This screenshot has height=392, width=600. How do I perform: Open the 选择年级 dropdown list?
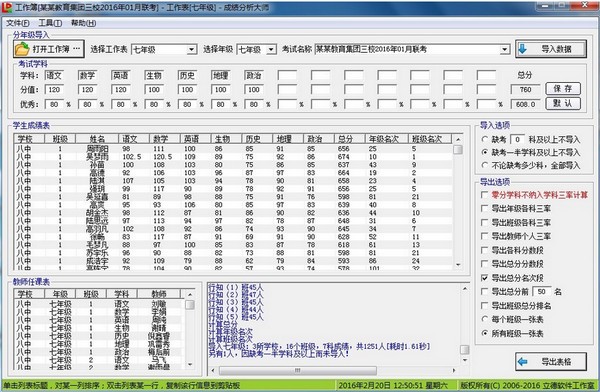[x=271, y=49]
